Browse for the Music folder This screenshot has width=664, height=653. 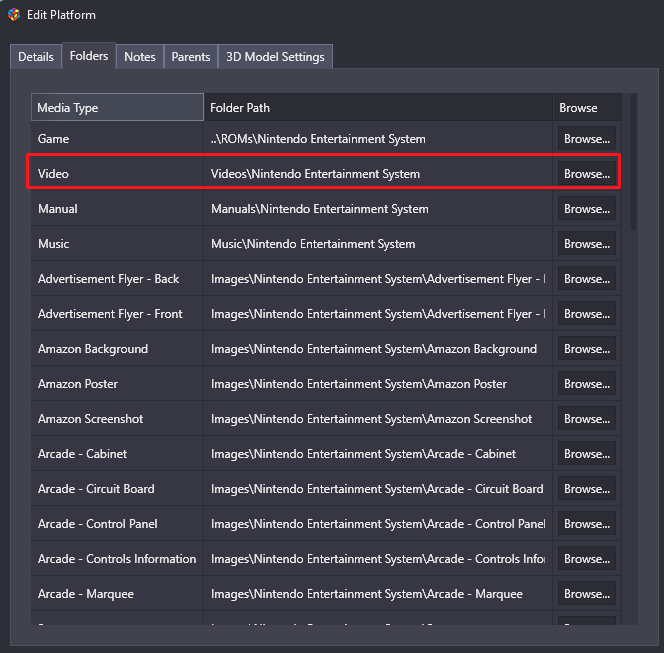tap(587, 244)
